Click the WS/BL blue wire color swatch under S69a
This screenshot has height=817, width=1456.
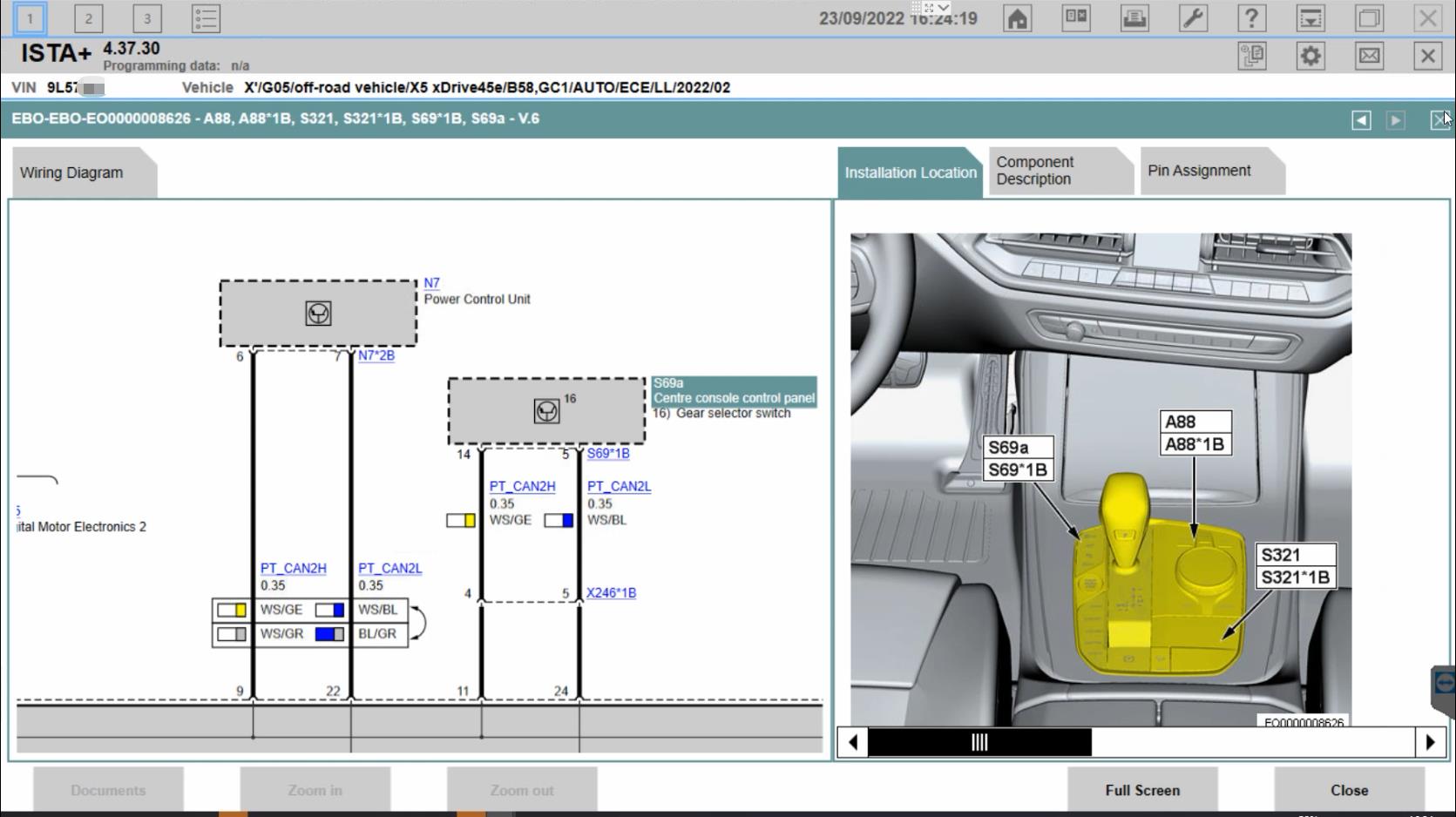[x=559, y=521]
